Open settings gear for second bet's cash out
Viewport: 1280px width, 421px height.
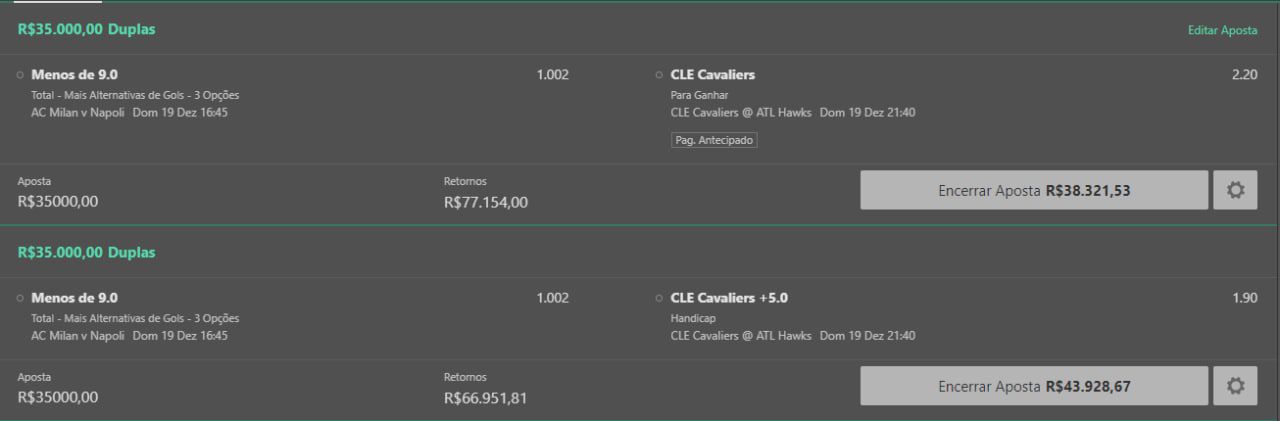(x=1235, y=386)
